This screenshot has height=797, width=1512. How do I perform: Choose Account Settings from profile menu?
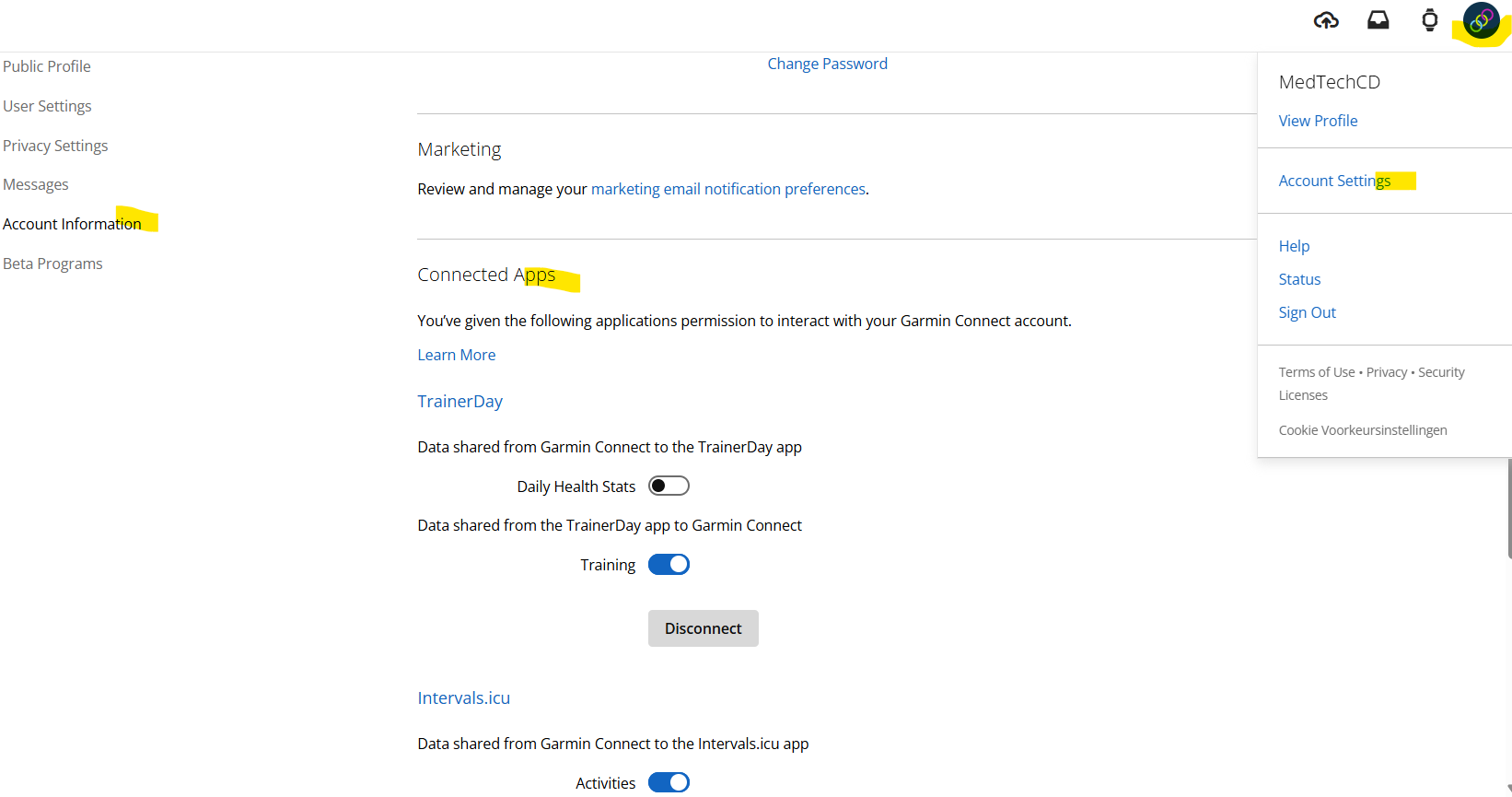tap(1334, 181)
